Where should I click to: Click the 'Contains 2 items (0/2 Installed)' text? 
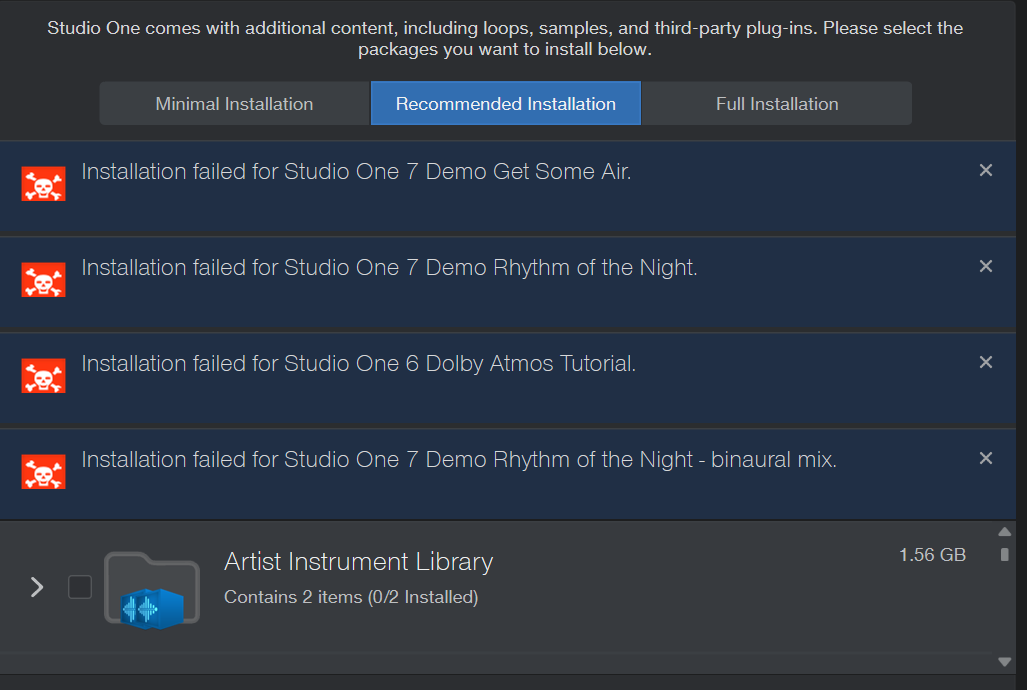tap(351, 597)
